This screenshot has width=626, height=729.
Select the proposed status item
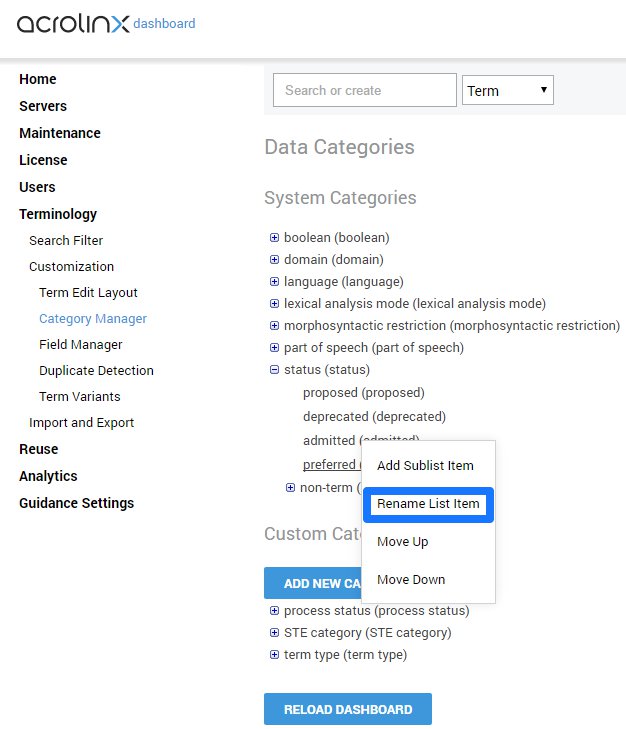tap(364, 393)
